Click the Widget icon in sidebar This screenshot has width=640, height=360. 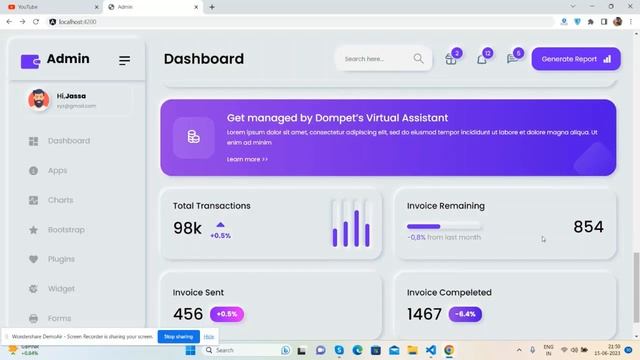coord(33,289)
